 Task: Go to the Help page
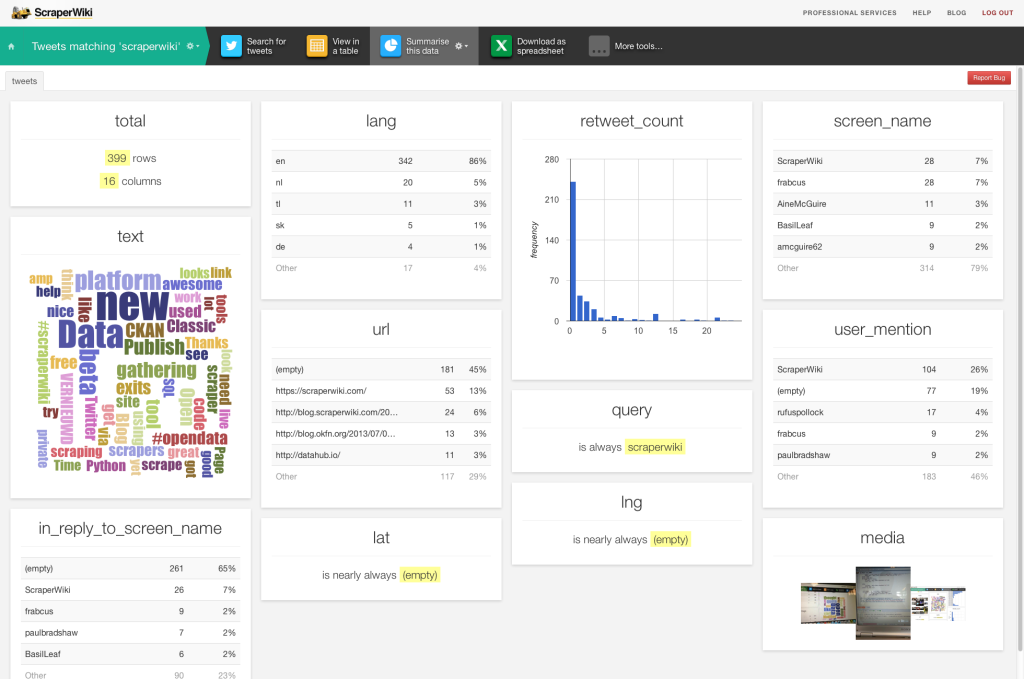click(x=921, y=13)
